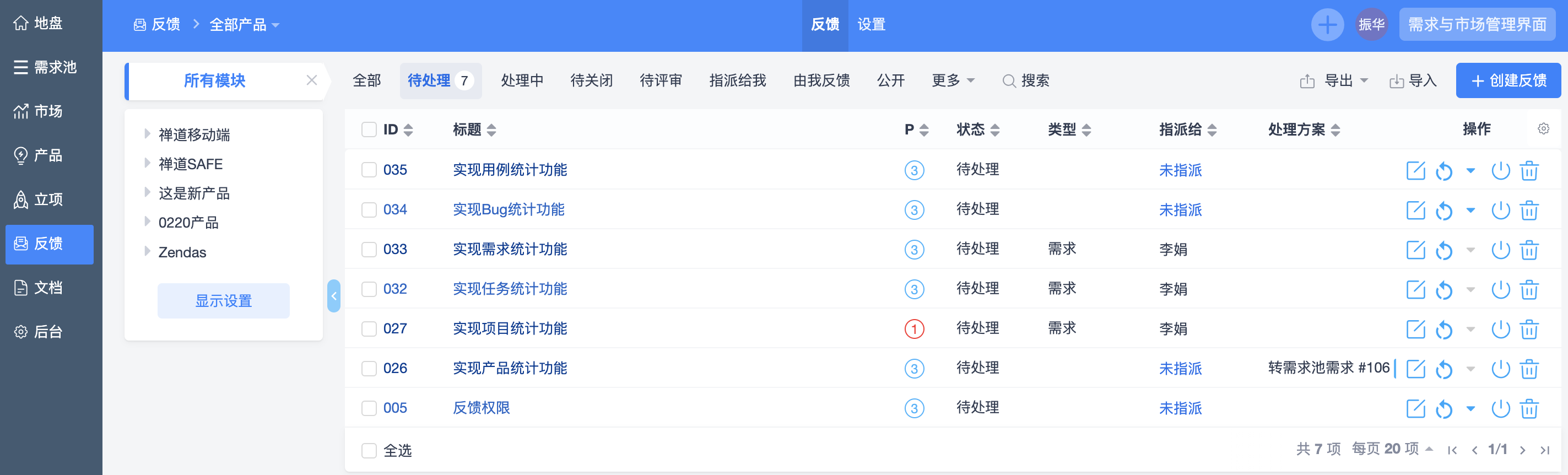Tick the header select-all checkbox beside ID

369,129
